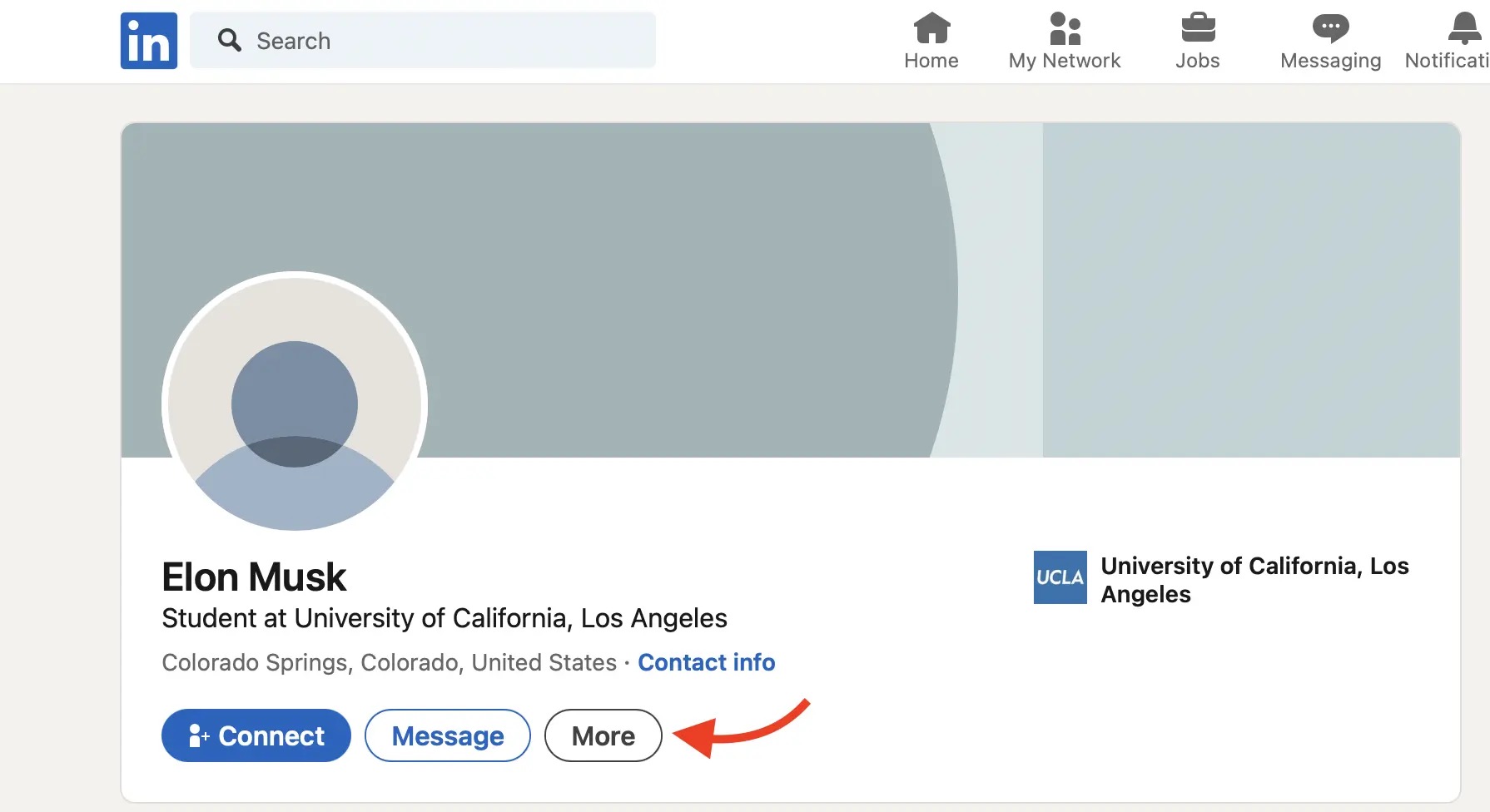Click University of California, Los Angeles link
Viewport: 1490px width, 812px height.
click(x=1254, y=580)
